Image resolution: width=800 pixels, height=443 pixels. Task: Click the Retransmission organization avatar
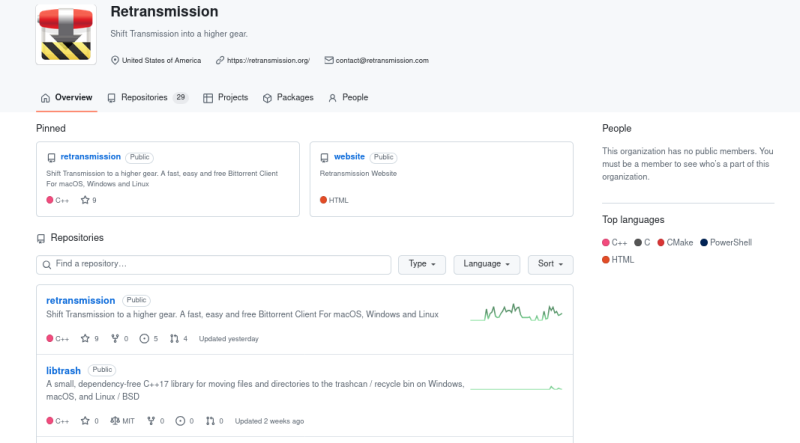point(66,34)
